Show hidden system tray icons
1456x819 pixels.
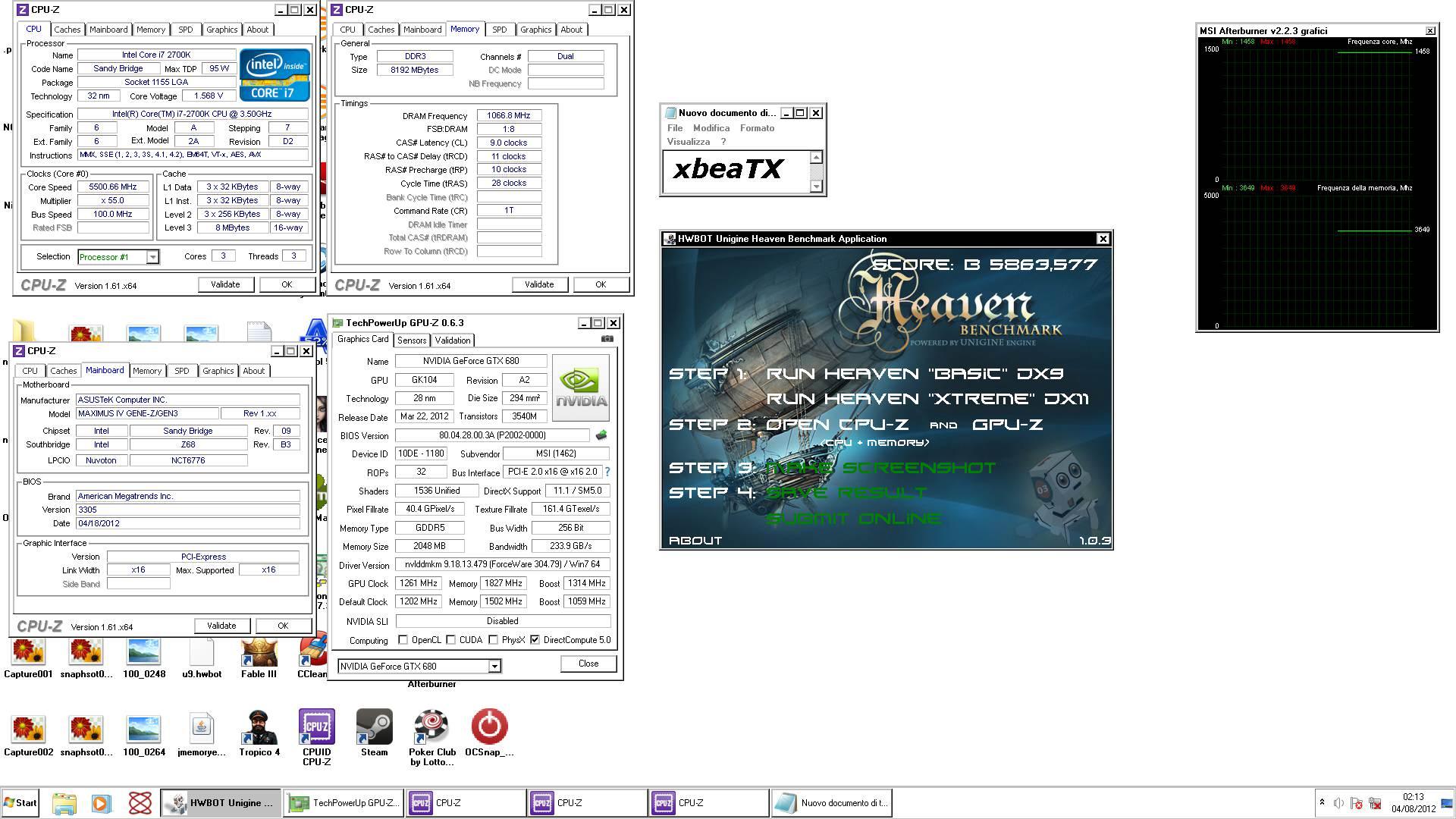pos(1322,802)
